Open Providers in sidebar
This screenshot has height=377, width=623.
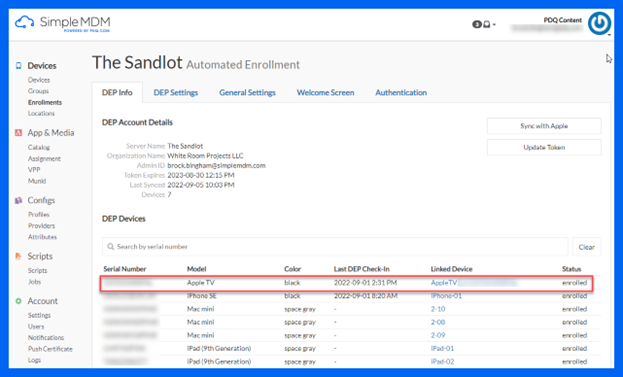pyautogui.click(x=41, y=226)
